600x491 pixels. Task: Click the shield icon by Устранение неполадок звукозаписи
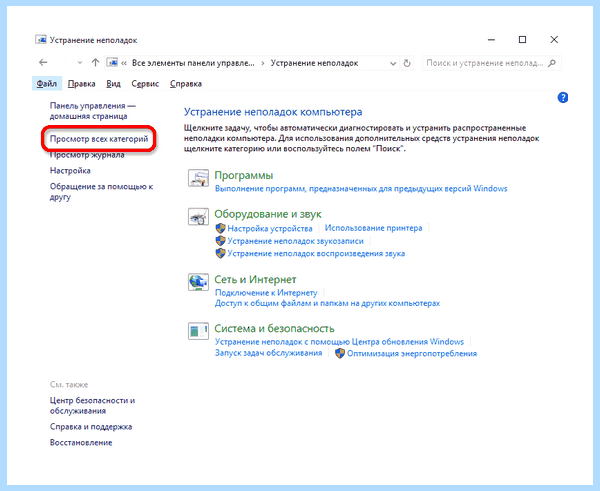click(x=220, y=241)
